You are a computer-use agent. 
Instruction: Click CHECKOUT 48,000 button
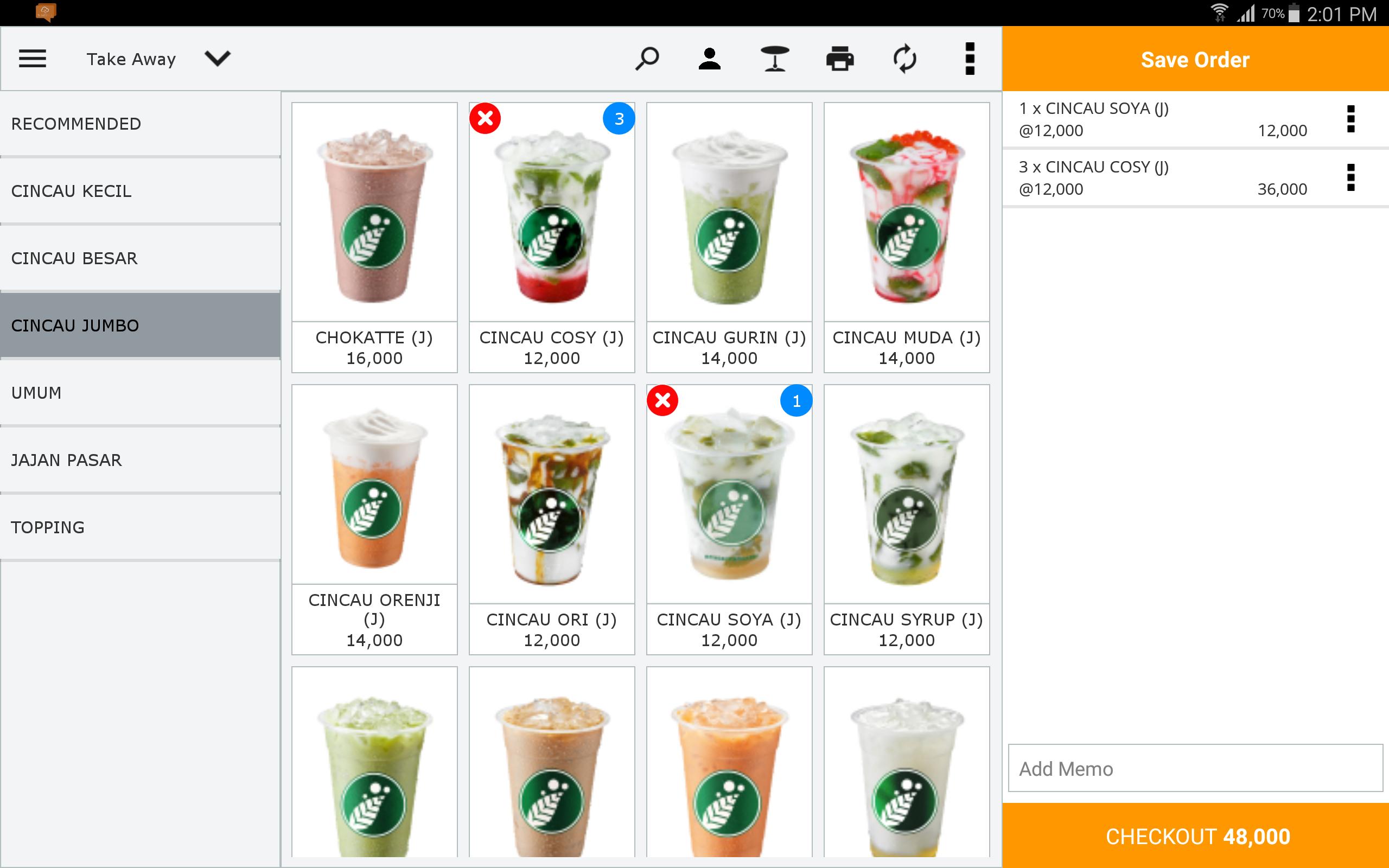tap(1196, 836)
